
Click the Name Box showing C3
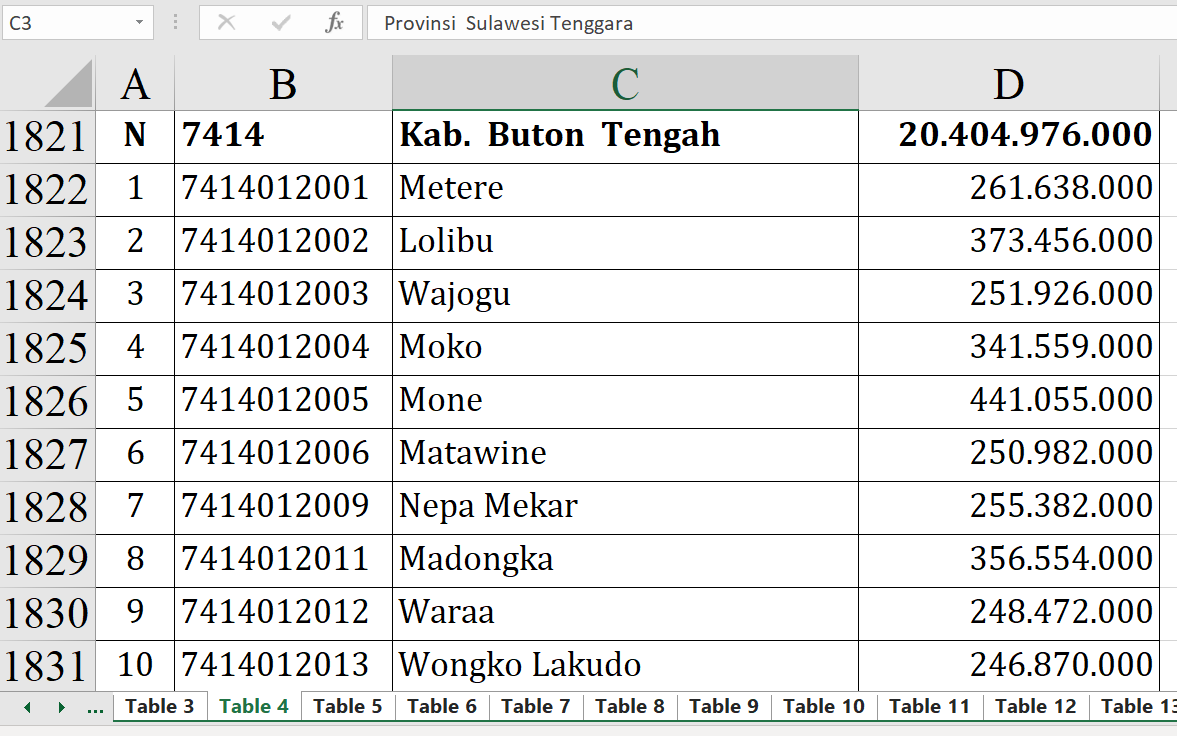coord(65,22)
